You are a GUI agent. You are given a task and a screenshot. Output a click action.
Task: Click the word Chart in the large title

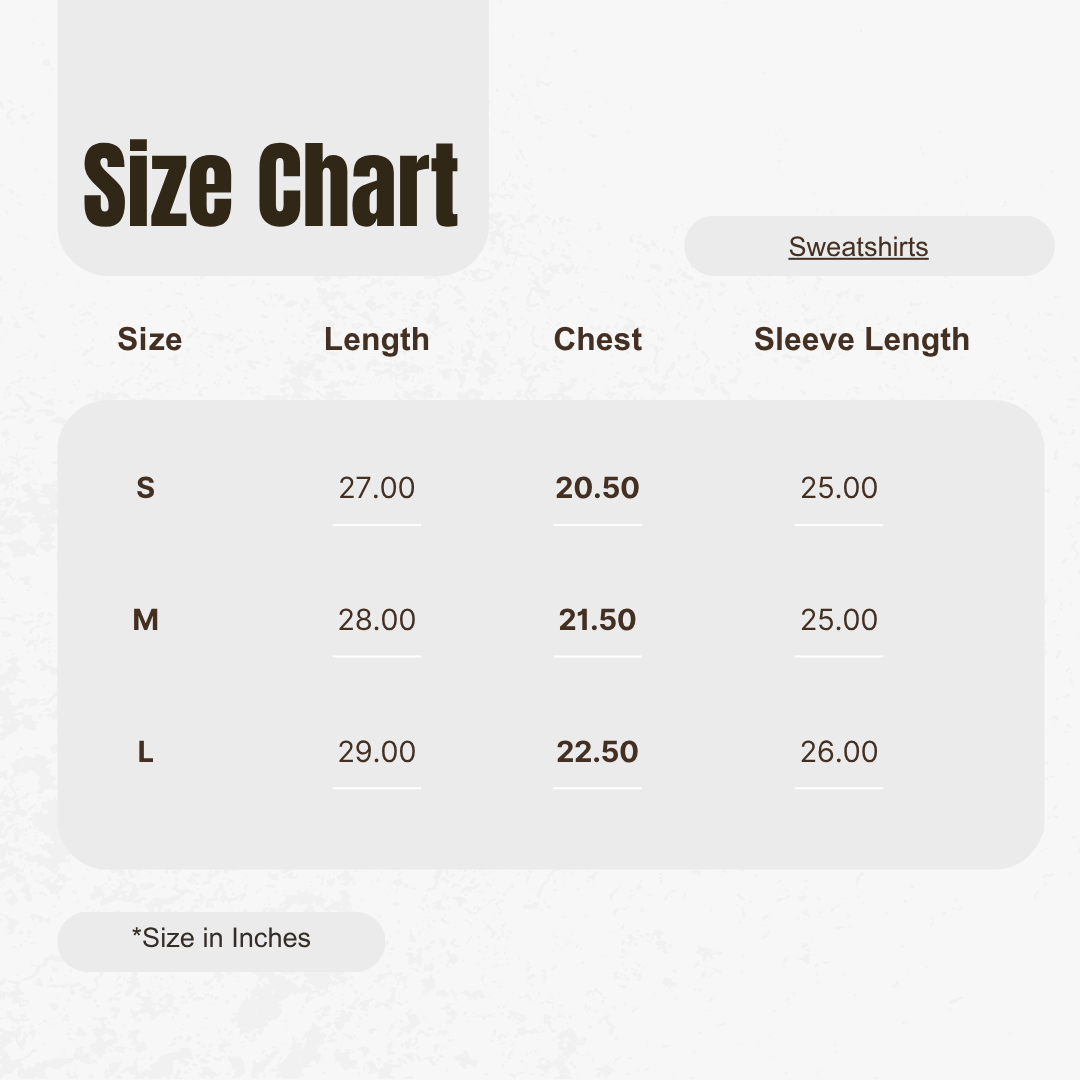point(358,187)
